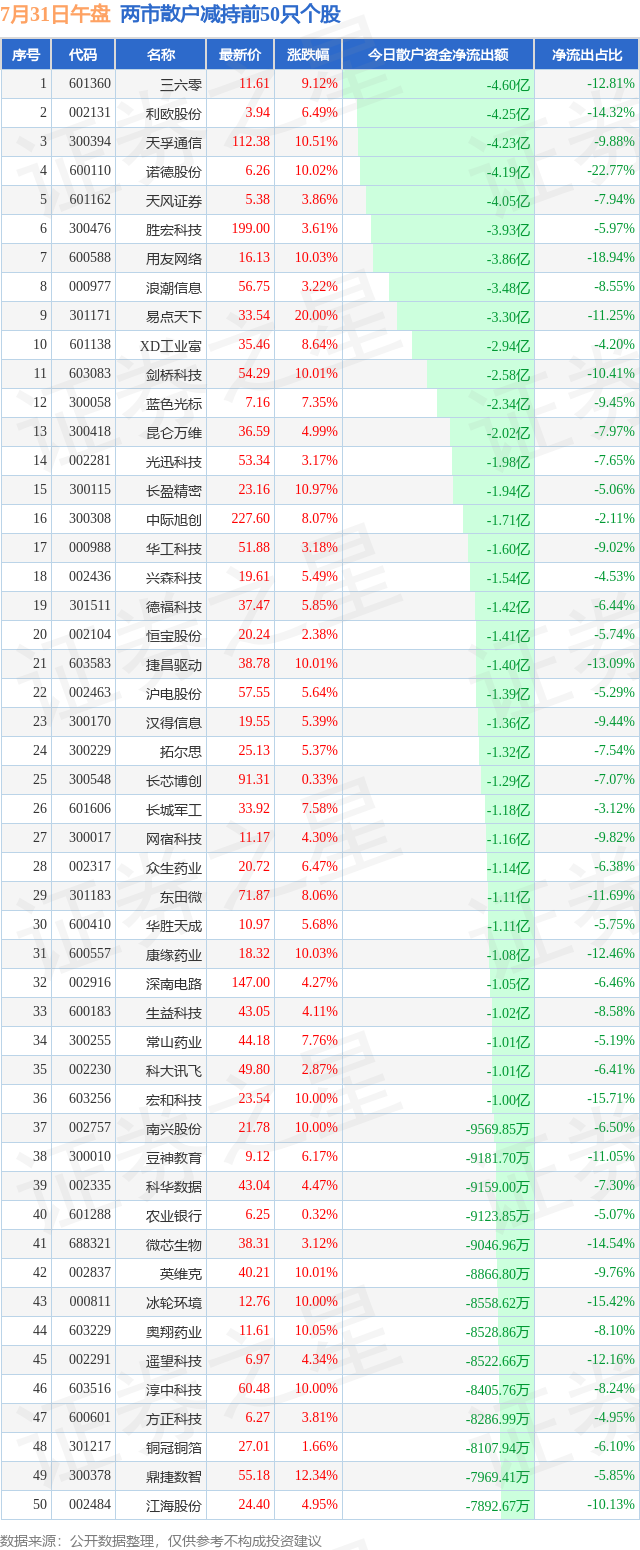Click the price 147.00 for 深南电路
Screen dimensions: 640x1550
coord(249,983)
